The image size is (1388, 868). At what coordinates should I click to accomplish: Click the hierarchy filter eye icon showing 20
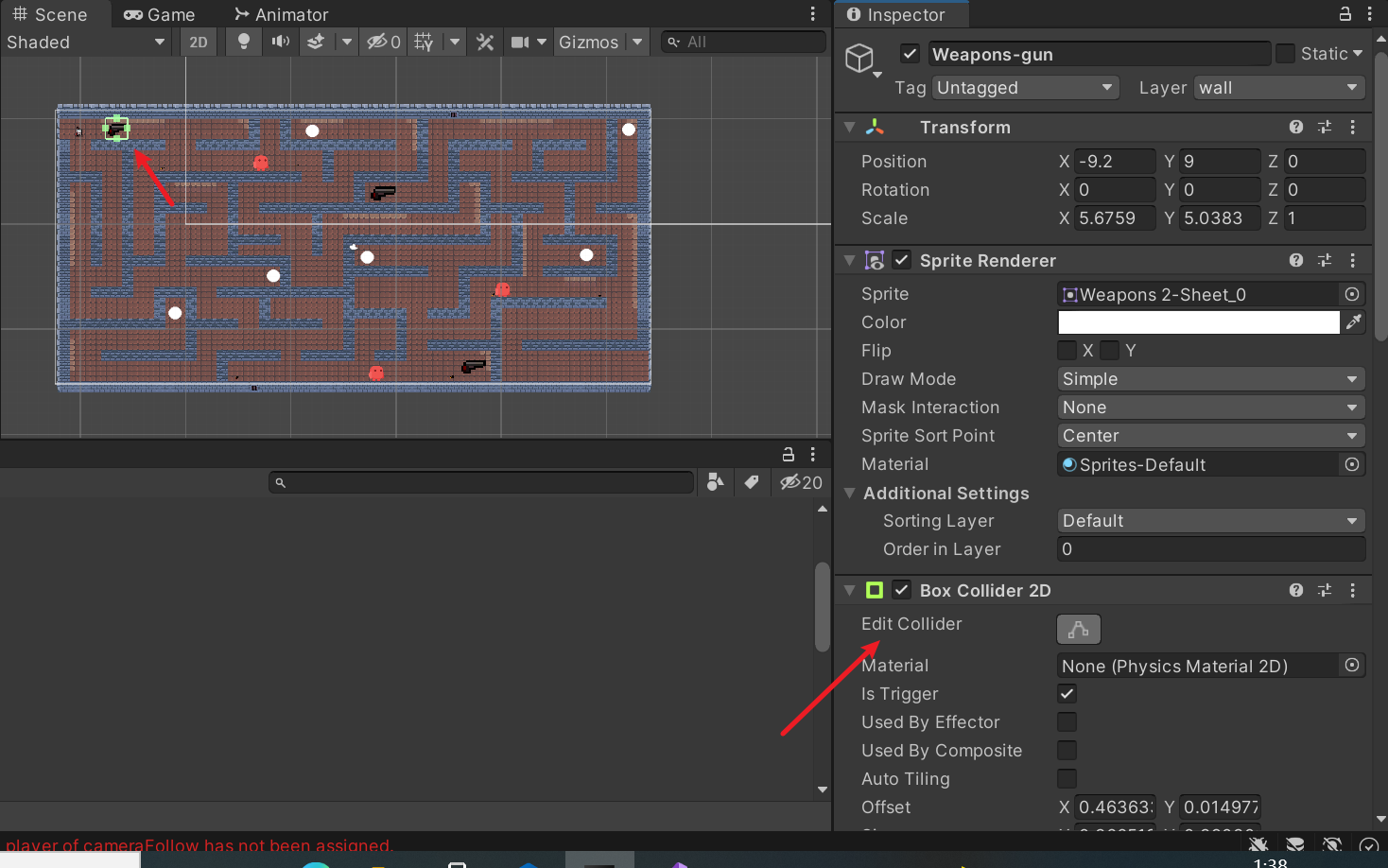pyautogui.click(x=800, y=482)
